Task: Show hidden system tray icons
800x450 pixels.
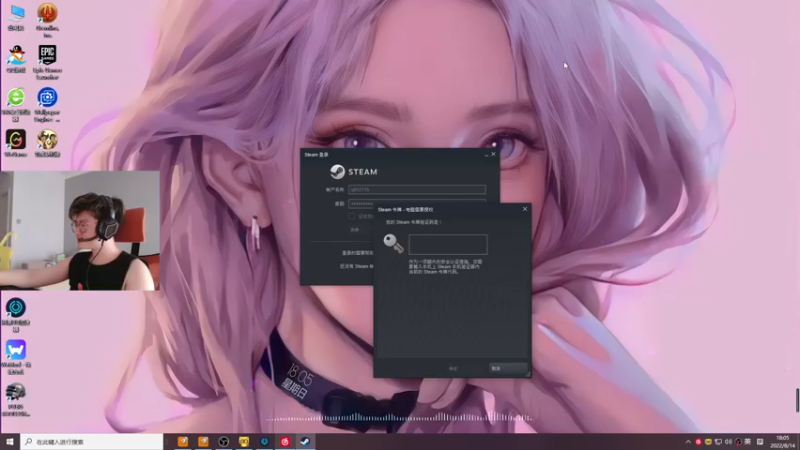Action: click(x=688, y=442)
